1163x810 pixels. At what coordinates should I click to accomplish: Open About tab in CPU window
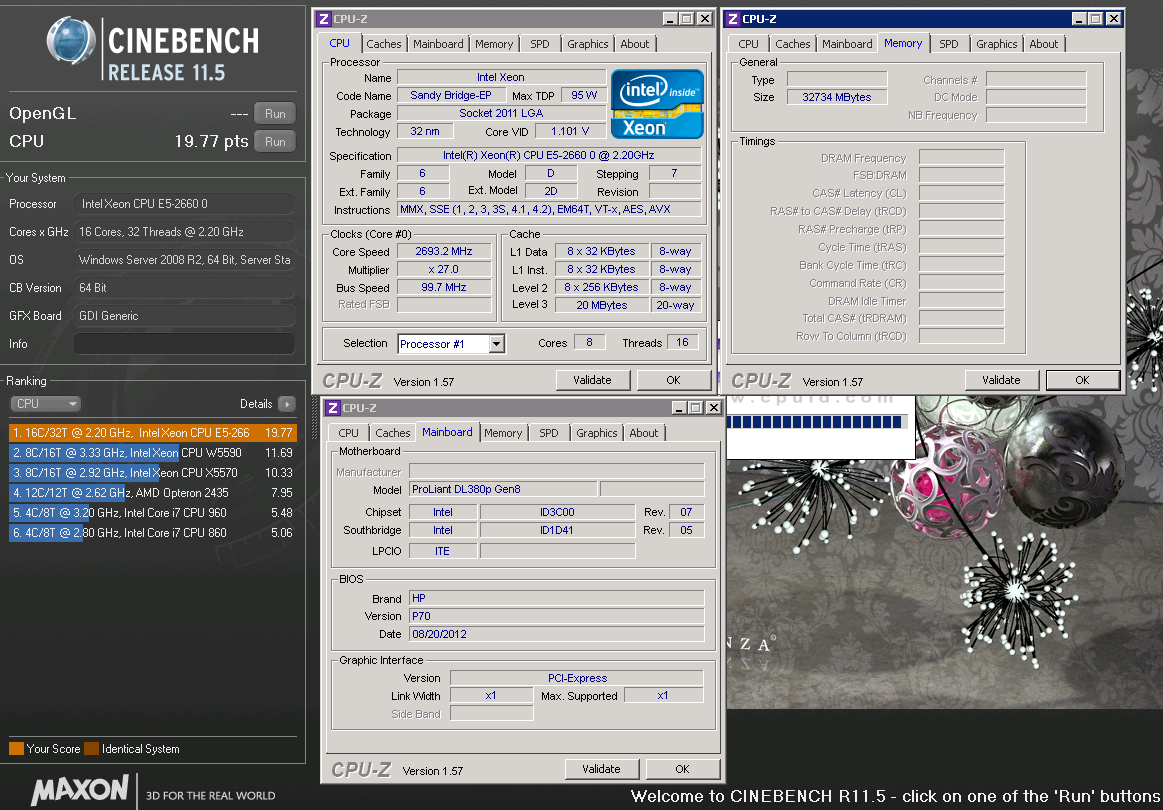[x=635, y=44]
